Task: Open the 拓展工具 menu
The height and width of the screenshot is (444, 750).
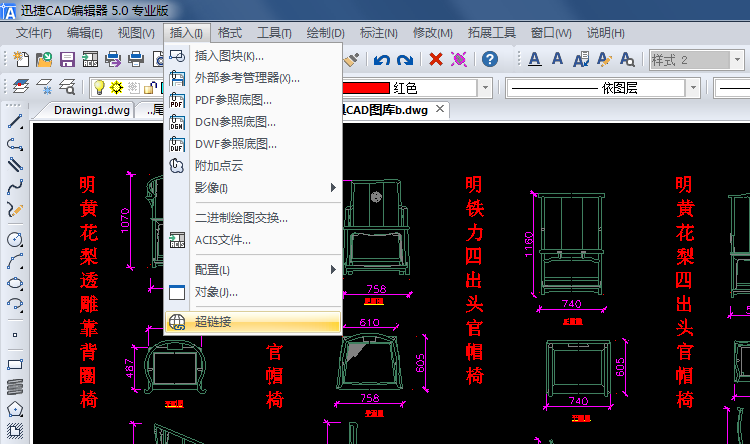Action: (x=491, y=33)
